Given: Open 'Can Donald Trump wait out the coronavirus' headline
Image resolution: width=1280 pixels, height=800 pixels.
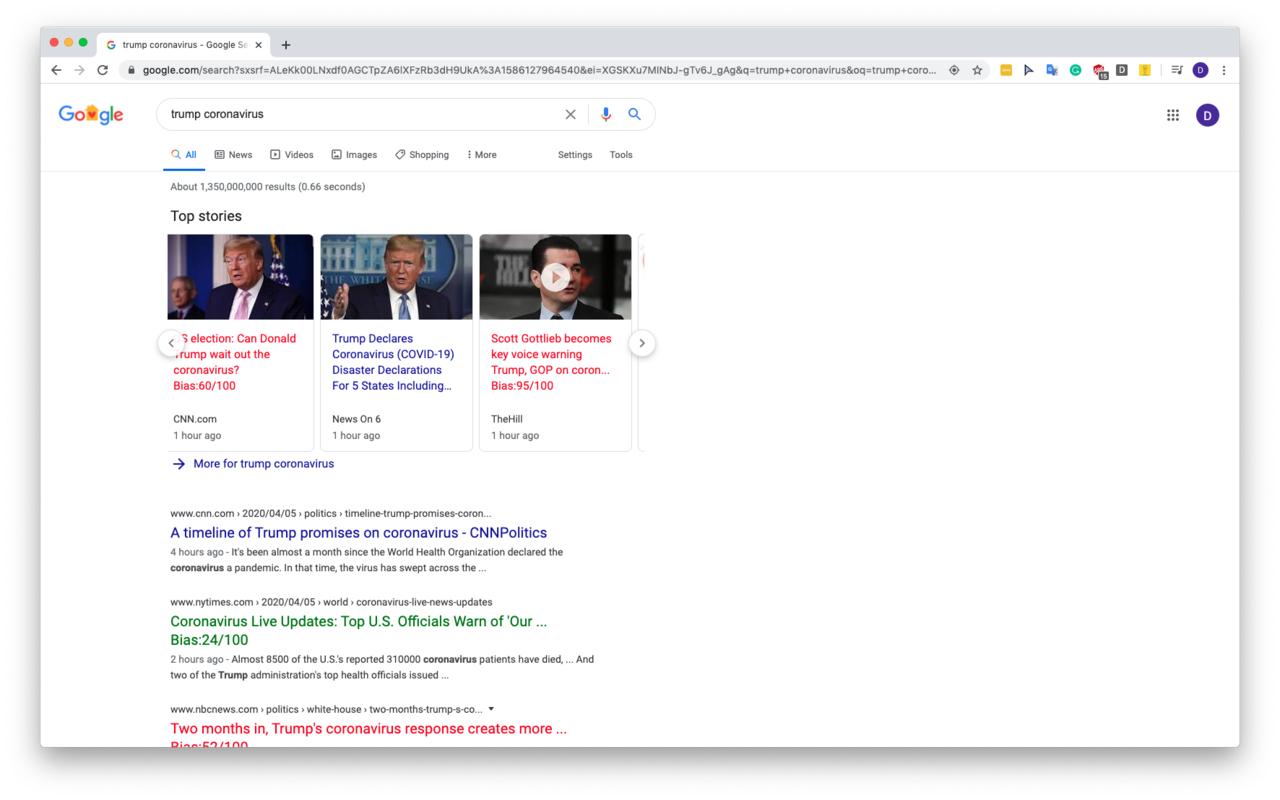Looking at the screenshot, I should click(x=236, y=354).
